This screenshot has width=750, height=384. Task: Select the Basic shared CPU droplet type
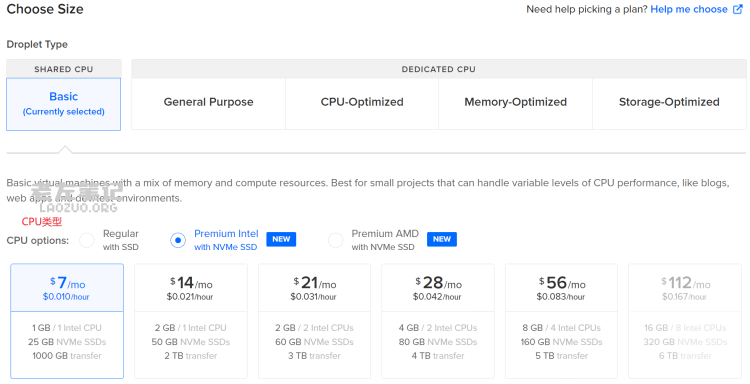click(x=64, y=104)
